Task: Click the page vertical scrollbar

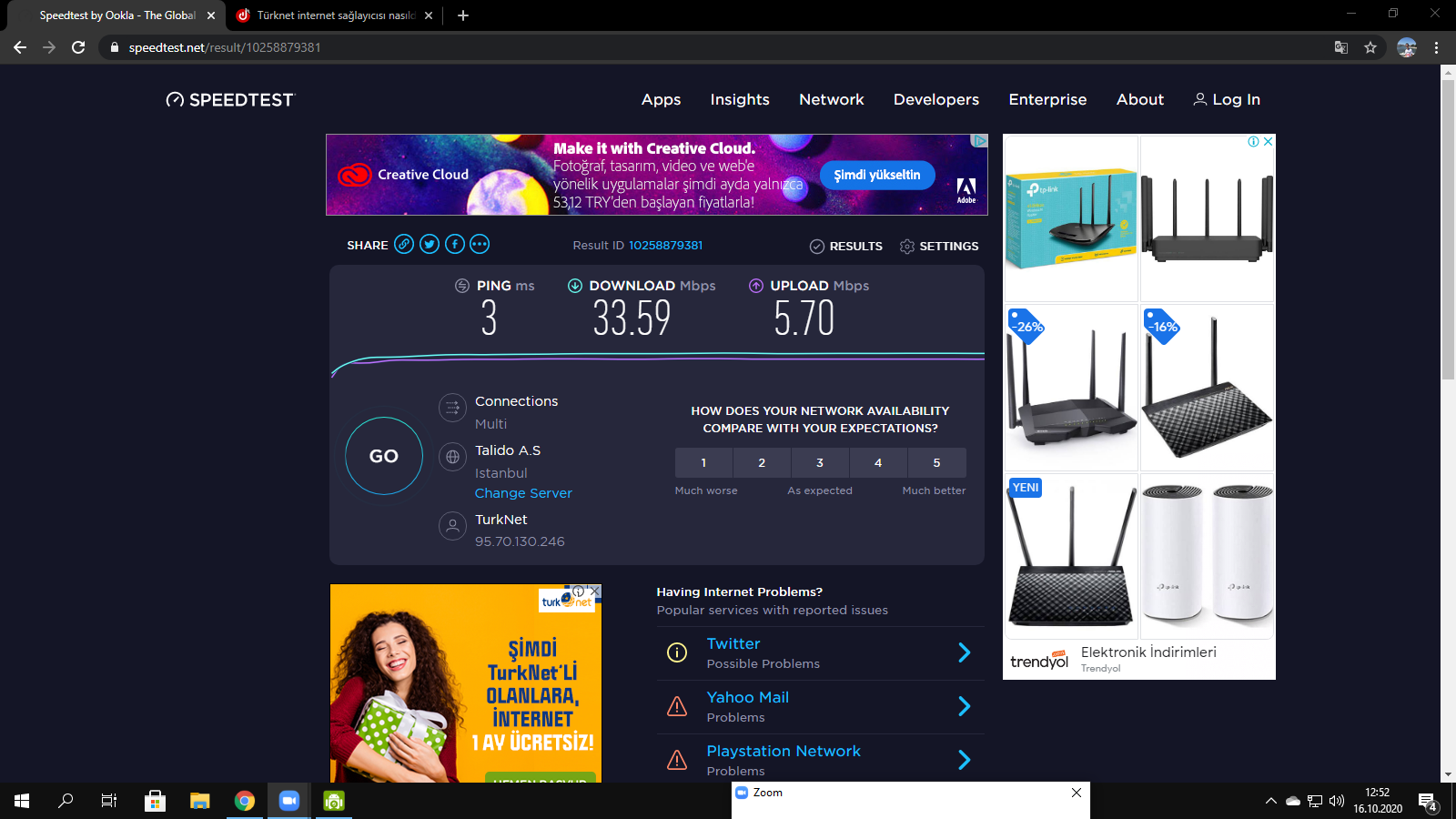Action: coord(1448,229)
